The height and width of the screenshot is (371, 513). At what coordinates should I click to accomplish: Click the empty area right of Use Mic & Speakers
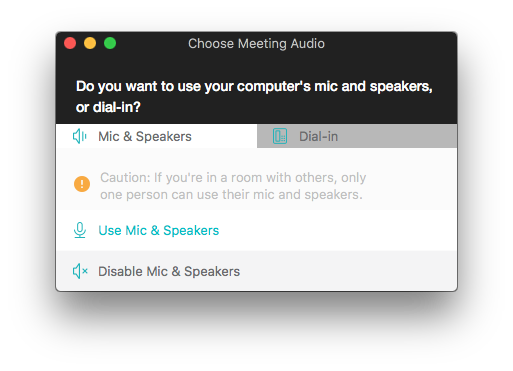[x=337, y=230]
